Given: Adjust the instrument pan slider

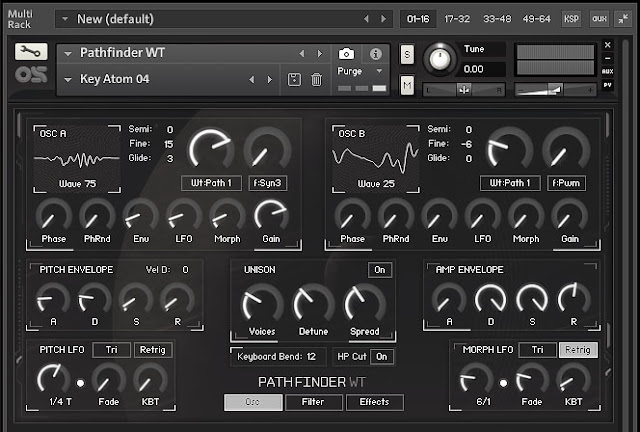Looking at the screenshot, I should coord(464,89).
